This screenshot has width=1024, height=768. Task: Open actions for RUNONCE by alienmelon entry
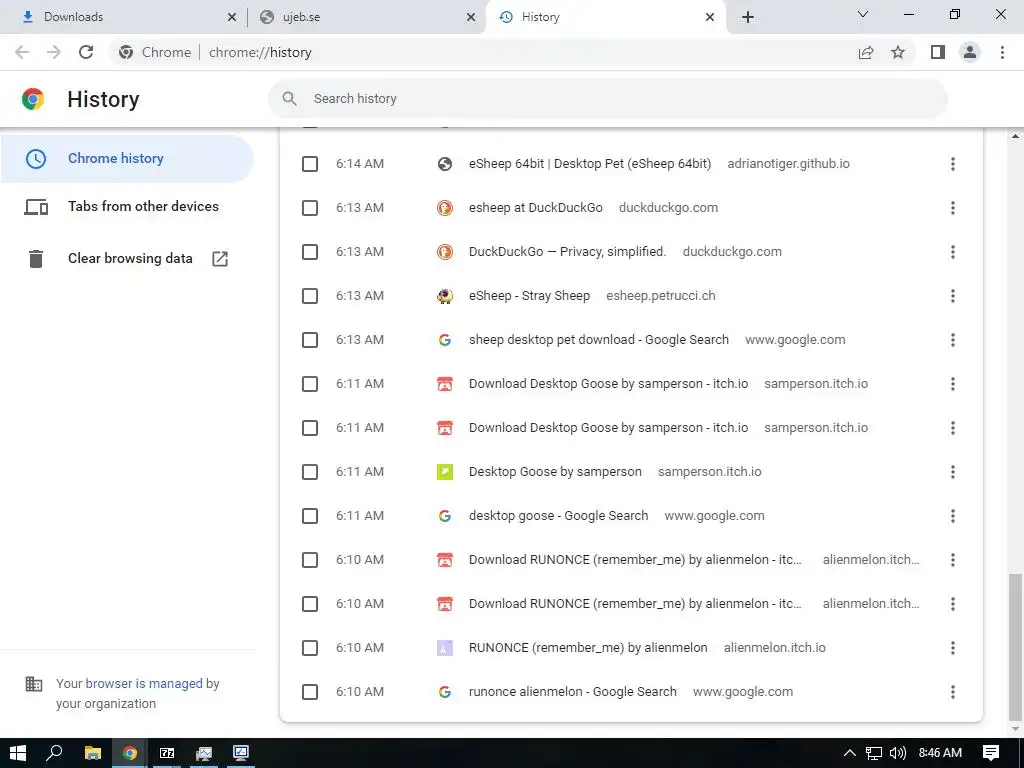pos(953,648)
